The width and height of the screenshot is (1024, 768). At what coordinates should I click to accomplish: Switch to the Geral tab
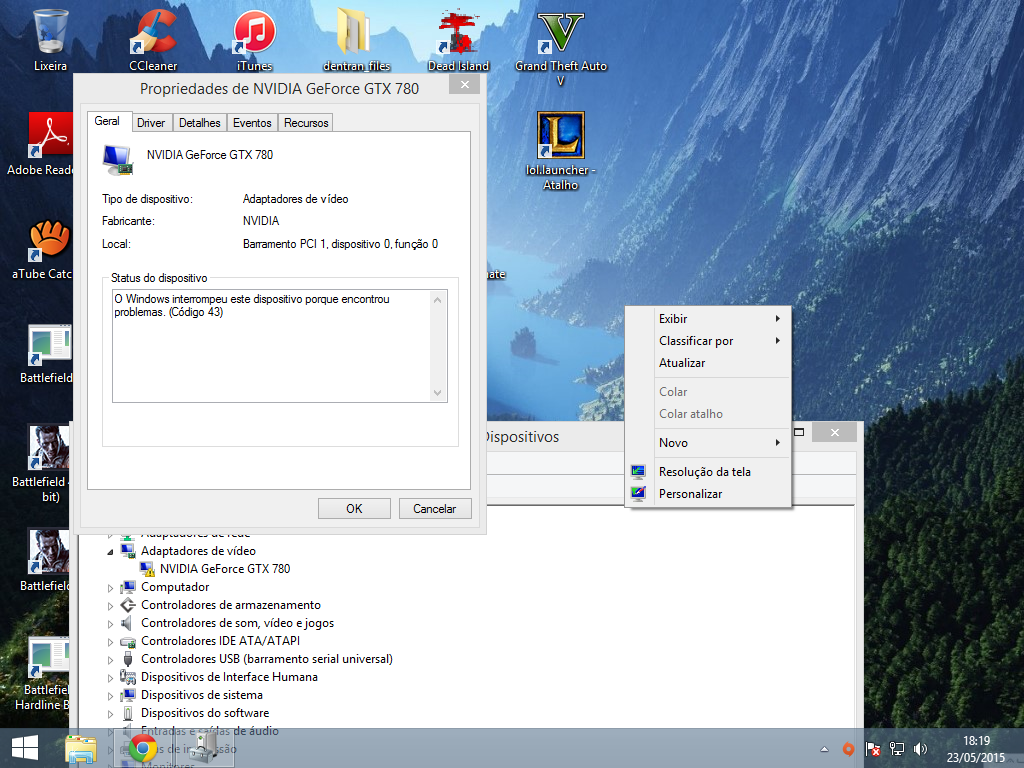pyautogui.click(x=107, y=121)
